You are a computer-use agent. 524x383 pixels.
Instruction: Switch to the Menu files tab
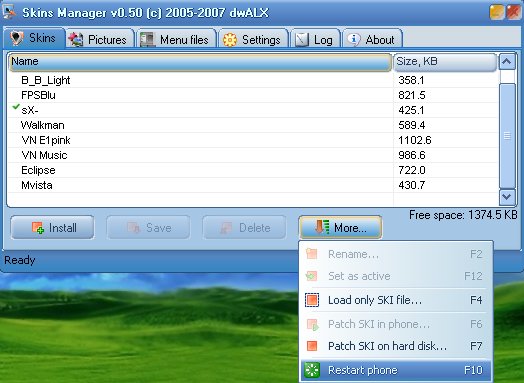pyautogui.click(x=177, y=38)
